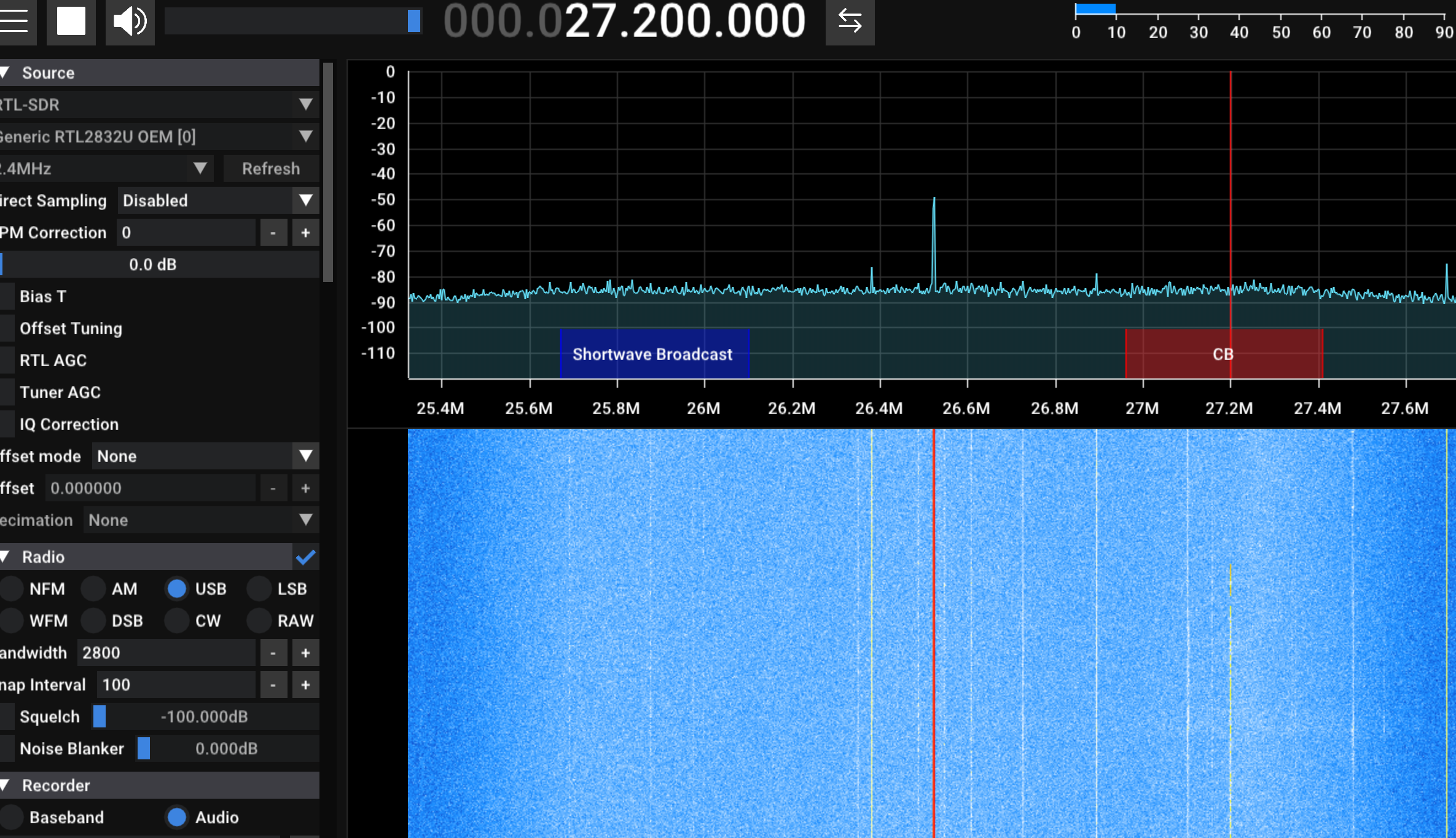Click the tuning mode swap arrows icon
This screenshot has width=1456, height=838.
pyautogui.click(x=850, y=22)
